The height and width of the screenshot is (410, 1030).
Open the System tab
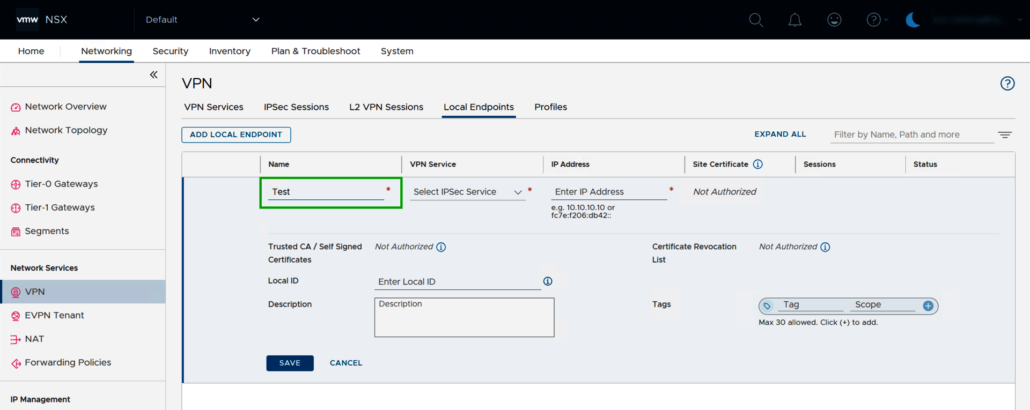[x=397, y=51]
